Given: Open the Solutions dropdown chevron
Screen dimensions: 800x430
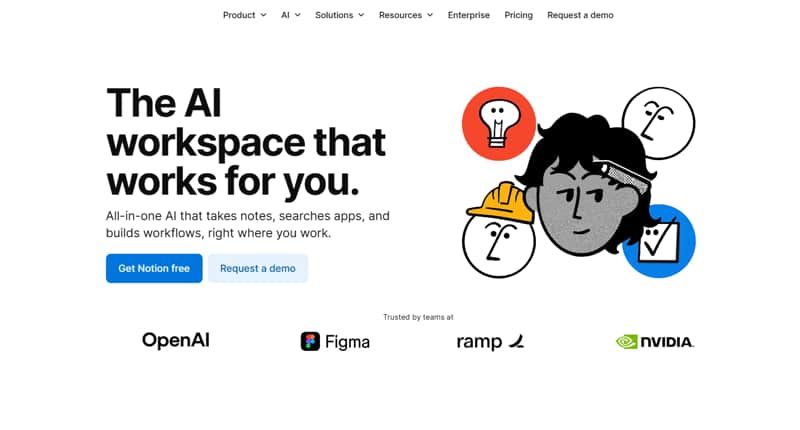Looking at the screenshot, I should click(361, 15).
